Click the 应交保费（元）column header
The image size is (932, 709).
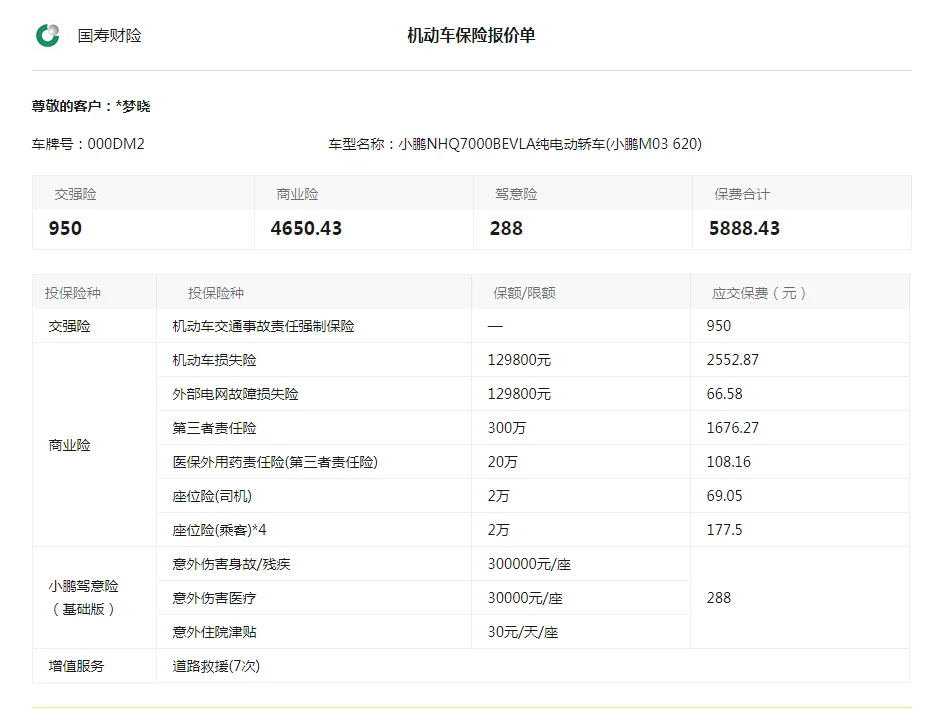759,293
